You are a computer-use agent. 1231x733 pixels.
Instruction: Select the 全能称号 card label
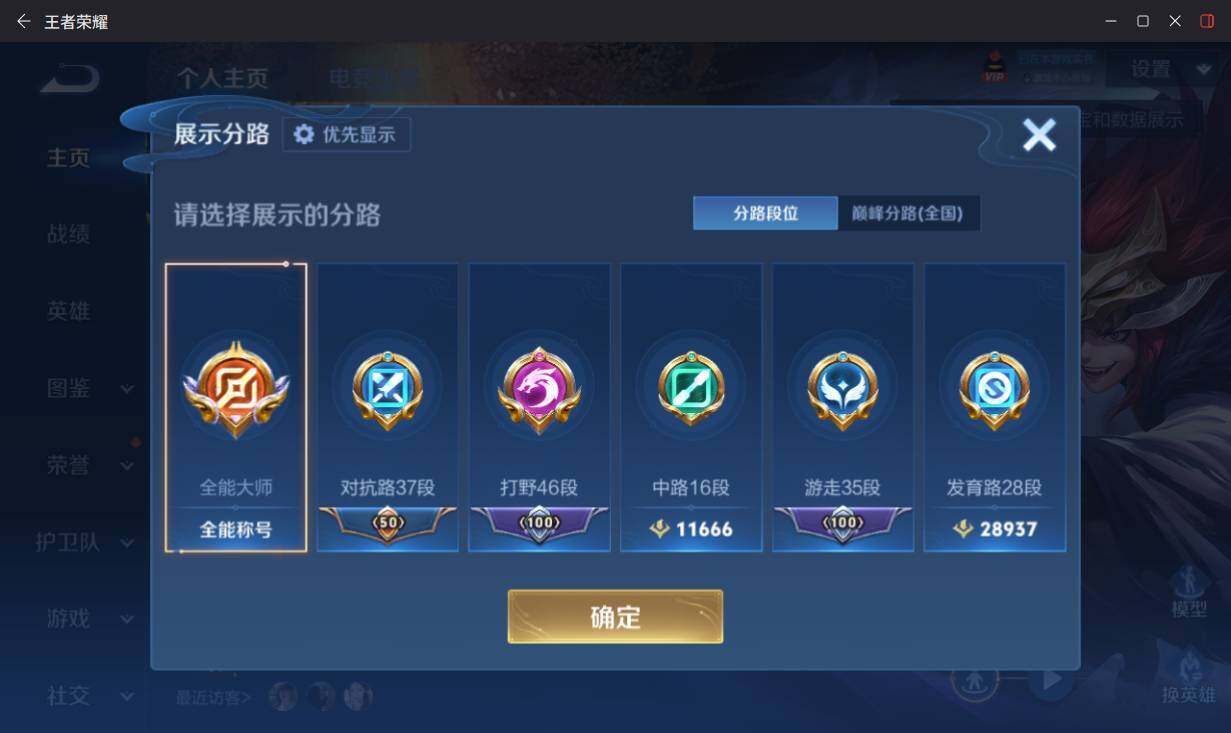click(x=236, y=529)
